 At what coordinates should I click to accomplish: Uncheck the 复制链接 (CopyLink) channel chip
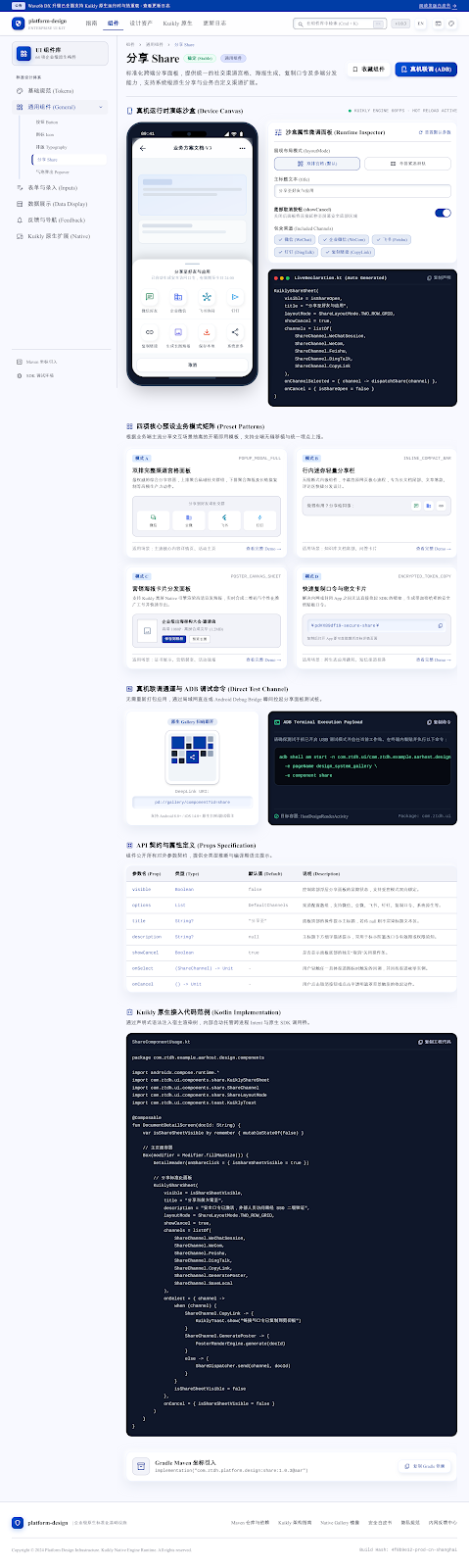tap(349, 252)
